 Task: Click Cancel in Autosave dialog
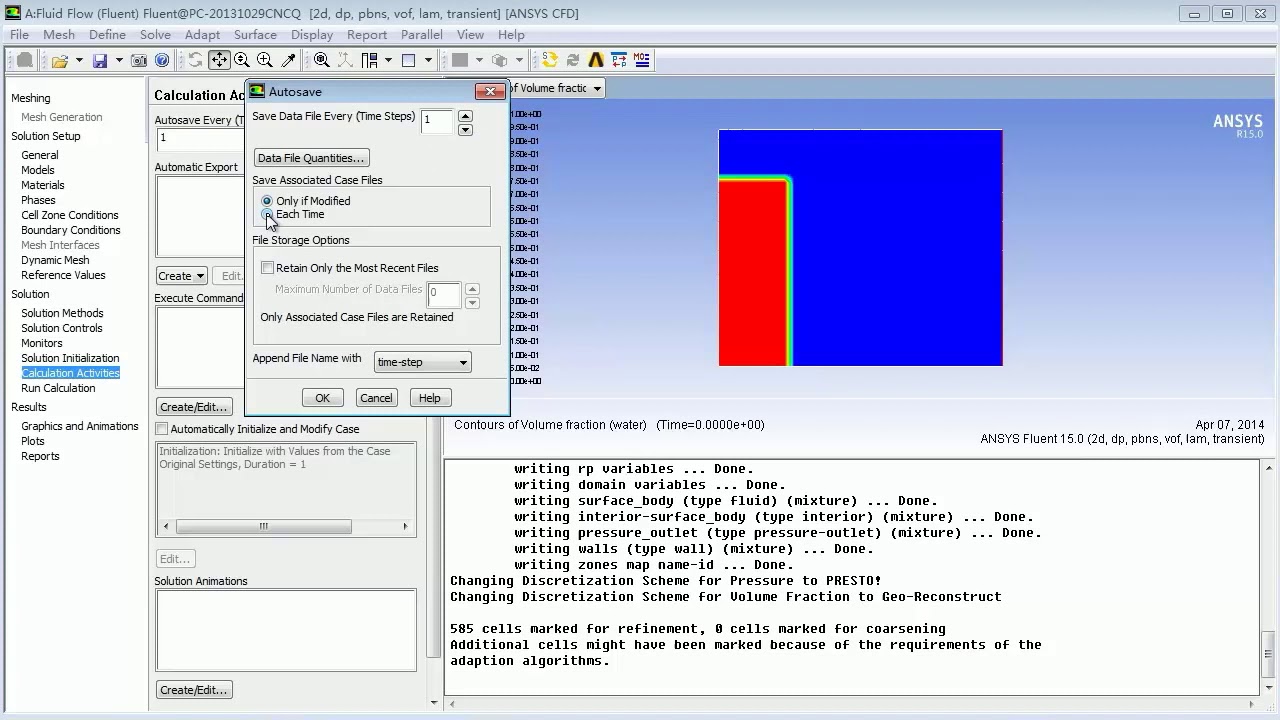pyautogui.click(x=376, y=398)
